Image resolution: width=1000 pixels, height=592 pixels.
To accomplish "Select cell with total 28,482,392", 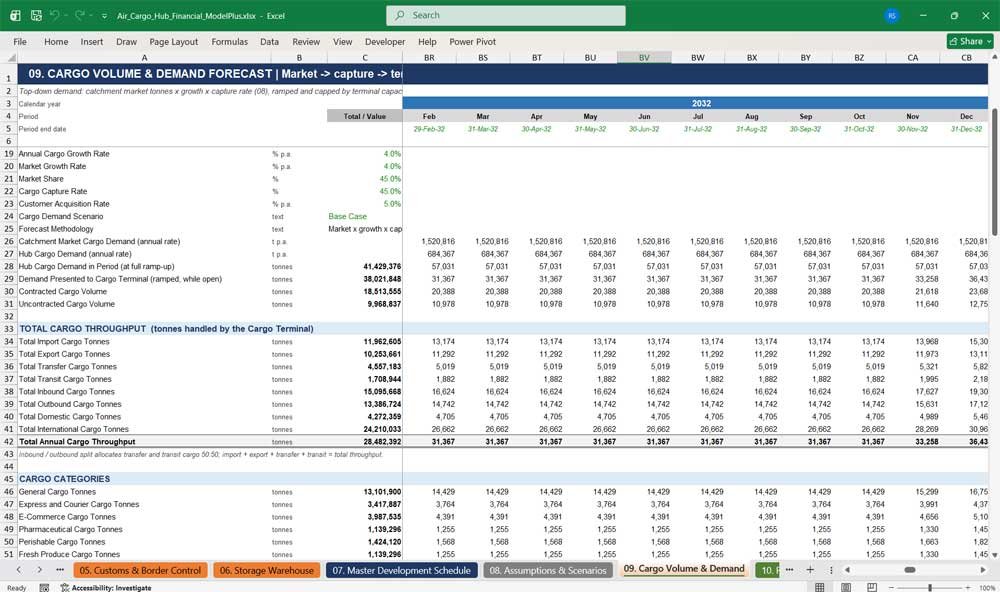I will pyautogui.click(x=364, y=441).
